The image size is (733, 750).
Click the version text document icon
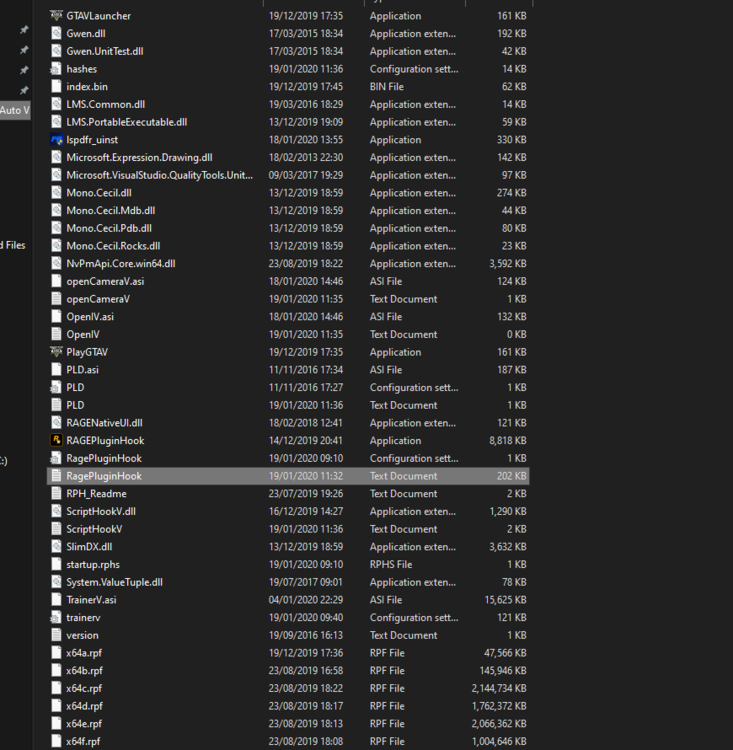(x=56, y=635)
